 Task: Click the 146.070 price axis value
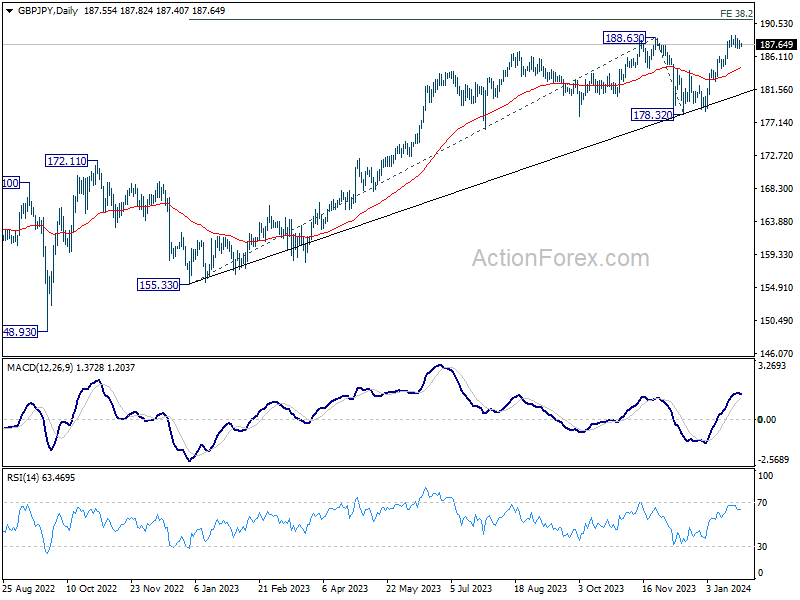[x=777, y=353]
